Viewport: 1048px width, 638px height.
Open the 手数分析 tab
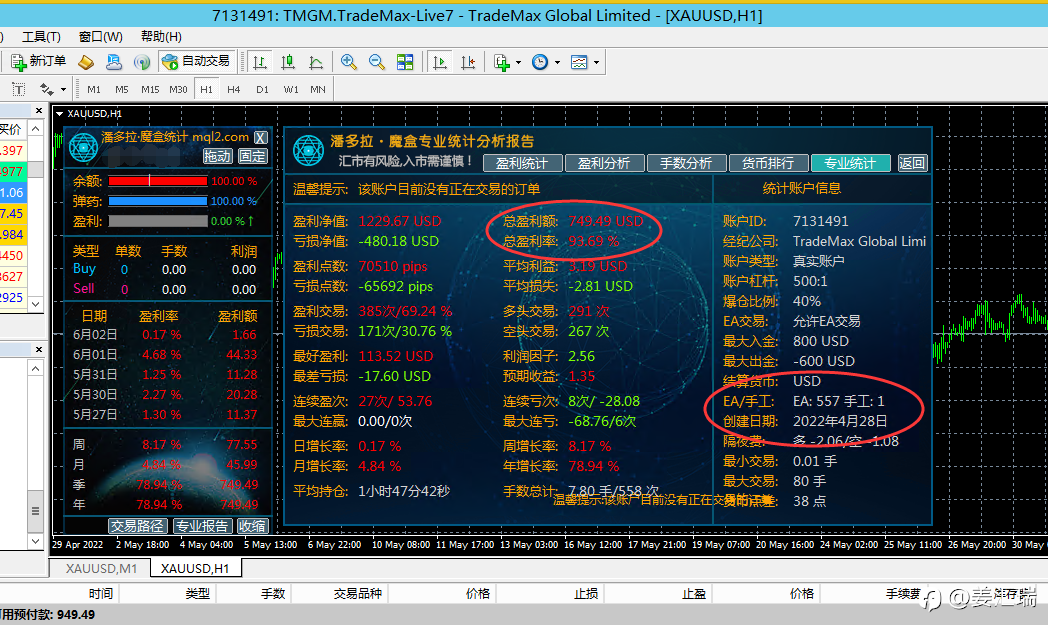(x=686, y=163)
